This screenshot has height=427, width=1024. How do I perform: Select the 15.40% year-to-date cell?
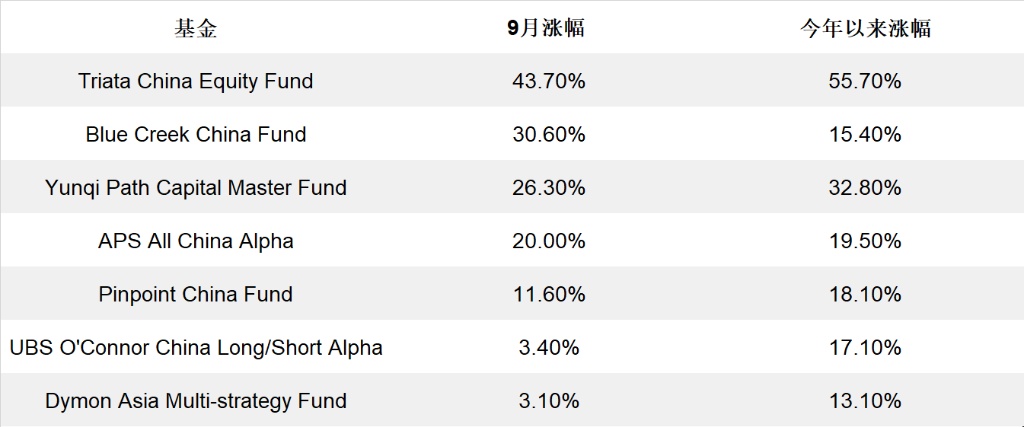(865, 134)
